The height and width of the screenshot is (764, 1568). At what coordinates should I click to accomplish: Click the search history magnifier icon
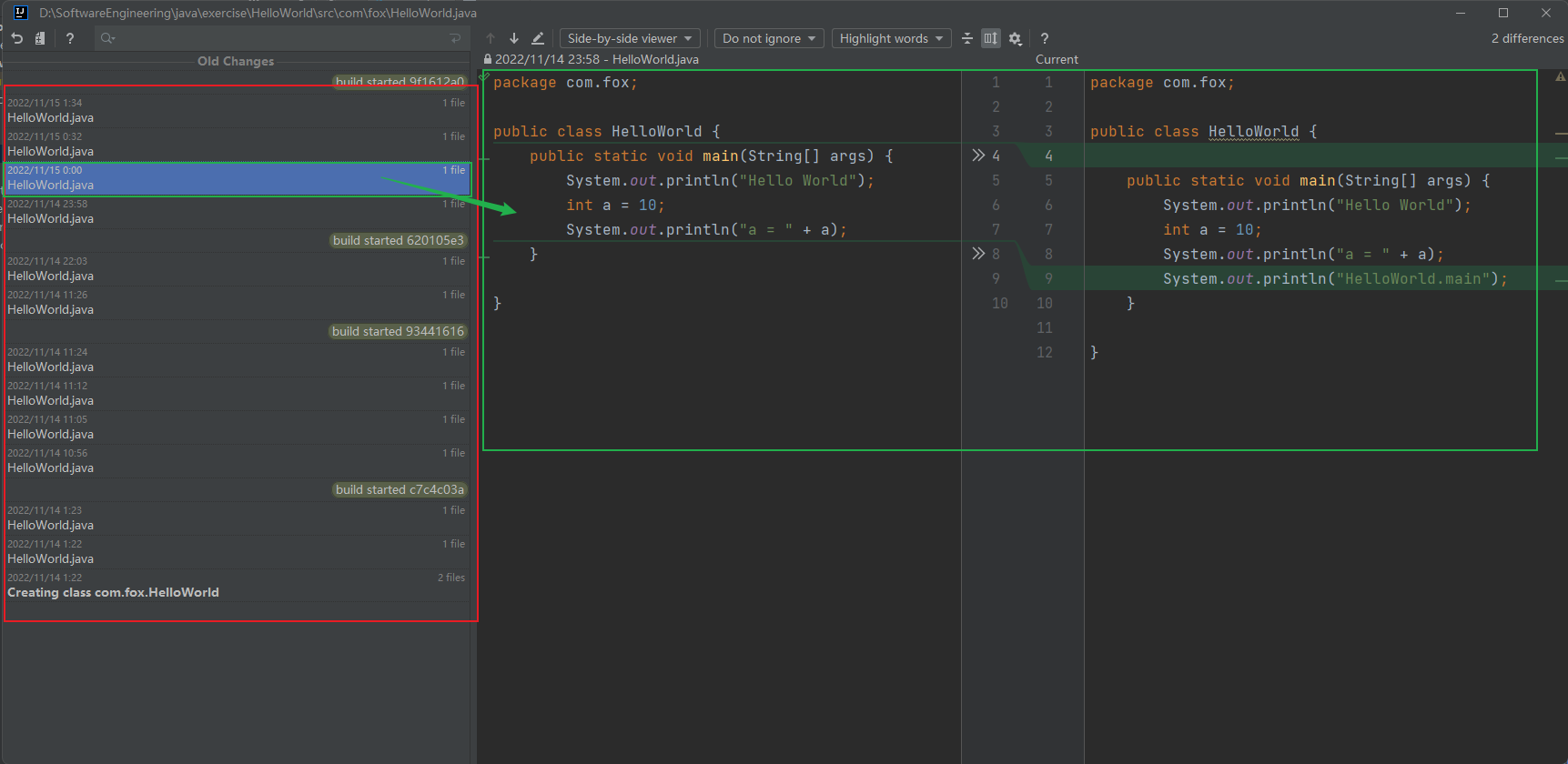(x=107, y=38)
